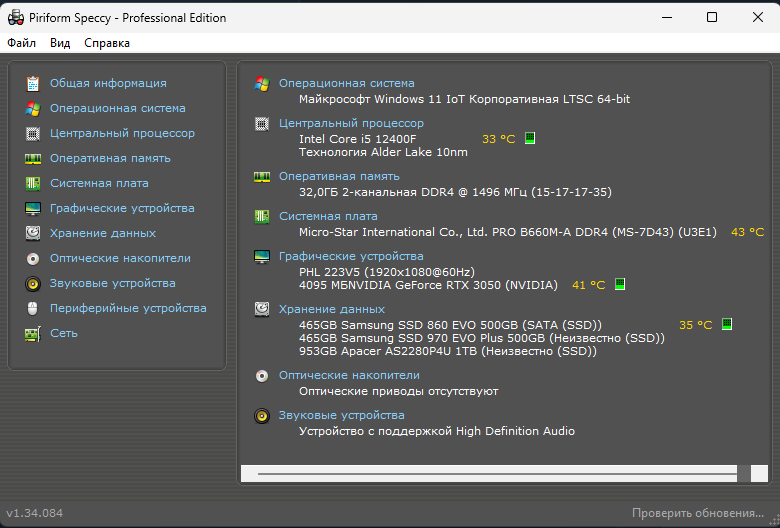
Task: Click the RAM stick icon in the sidebar
Action: point(33,158)
